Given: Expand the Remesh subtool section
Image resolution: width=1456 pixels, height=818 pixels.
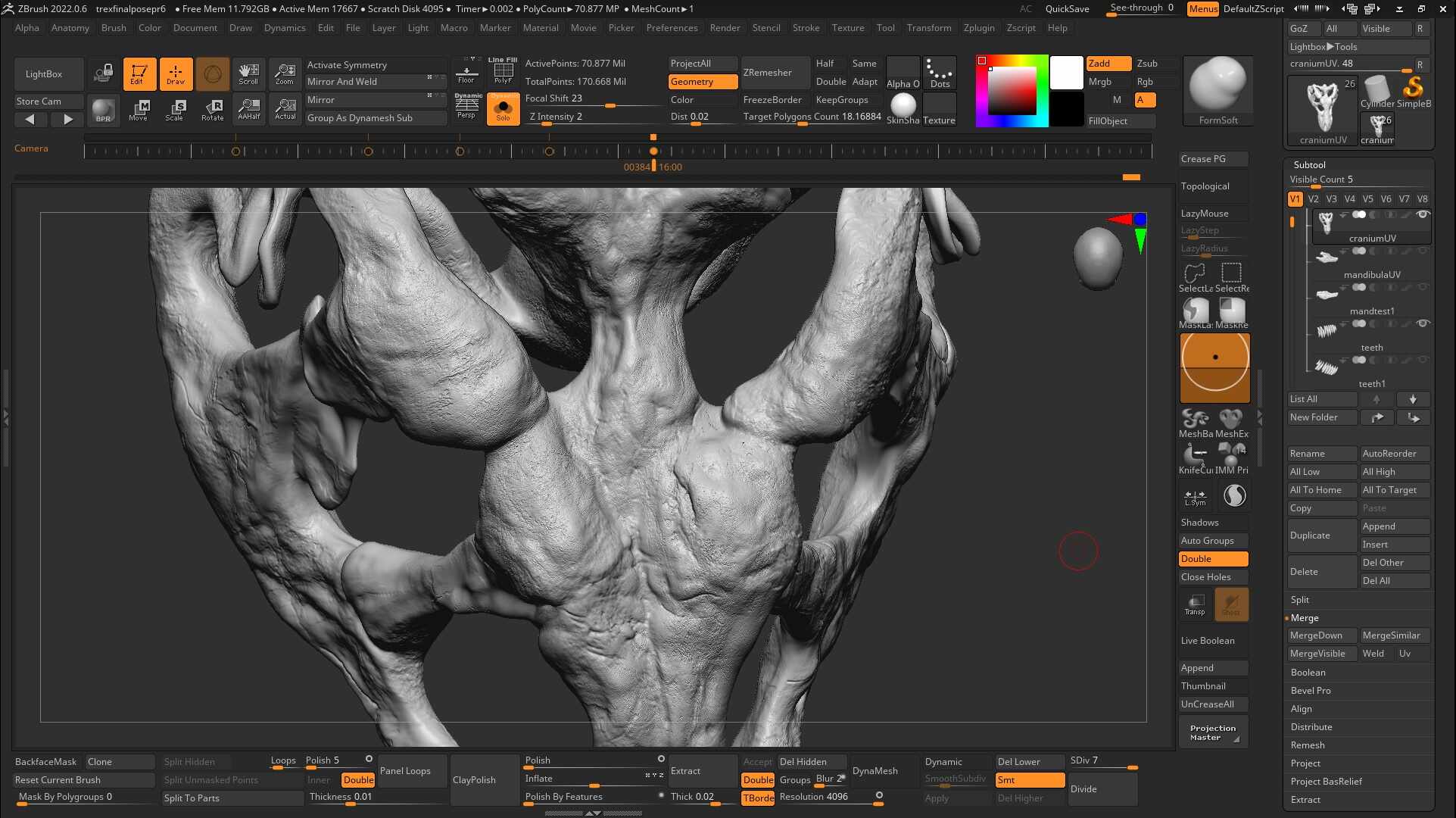Looking at the screenshot, I should pyautogui.click(x=1308, y=745).
